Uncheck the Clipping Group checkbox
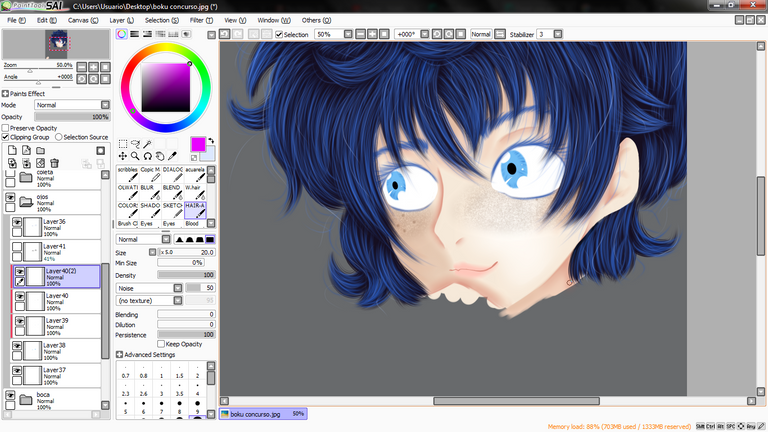This screenshot has width=768, height=432. click(5, 137)
